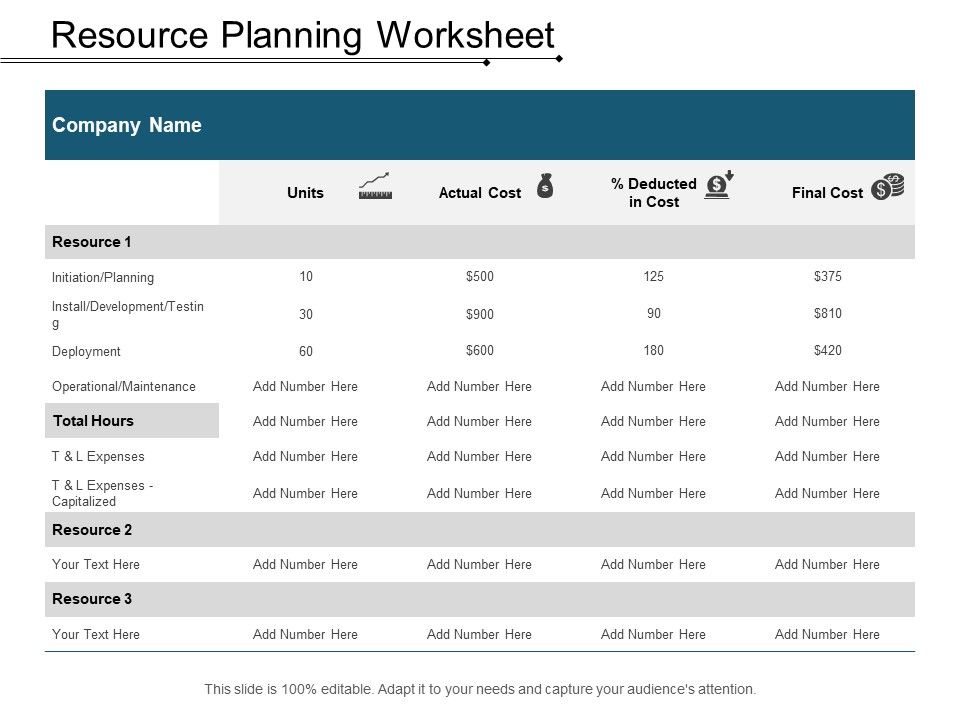Click the Final Cost column header
Image resolution: width=960 pixels, height=720 pixels.
827,193
